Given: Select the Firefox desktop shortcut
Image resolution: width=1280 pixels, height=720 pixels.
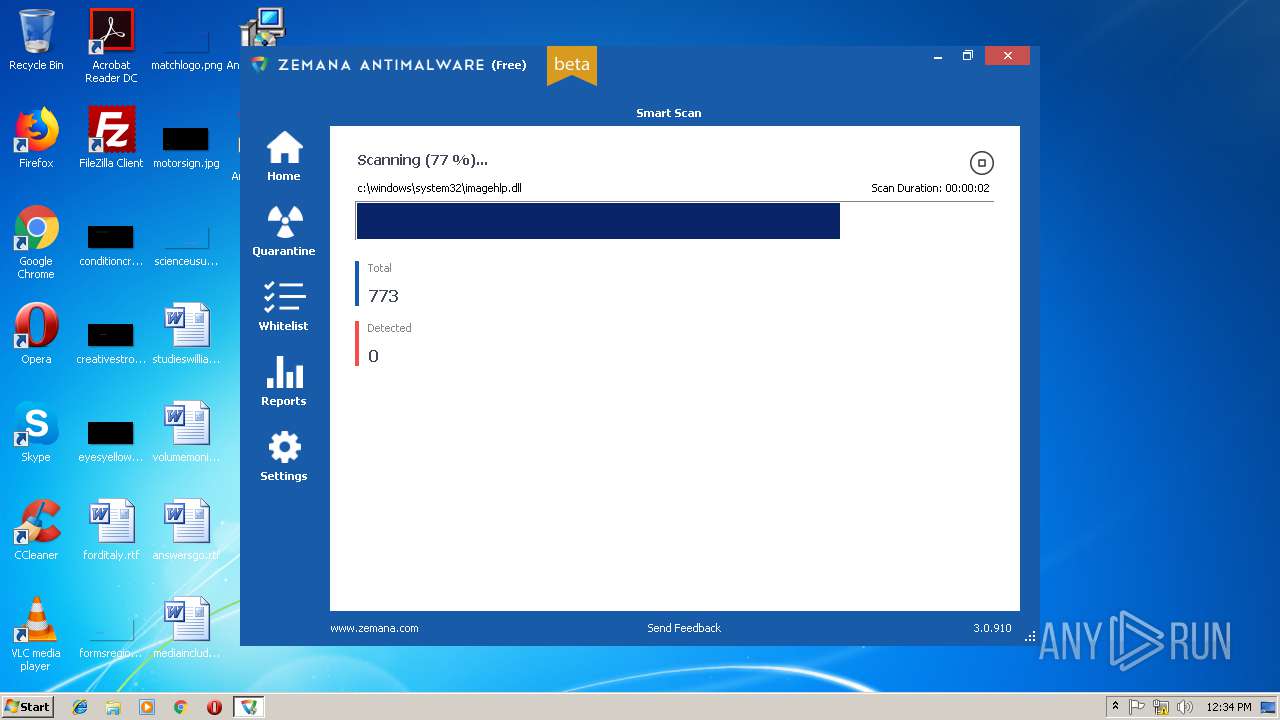Looking at the screenshot, I should click(x=36, y=138).
